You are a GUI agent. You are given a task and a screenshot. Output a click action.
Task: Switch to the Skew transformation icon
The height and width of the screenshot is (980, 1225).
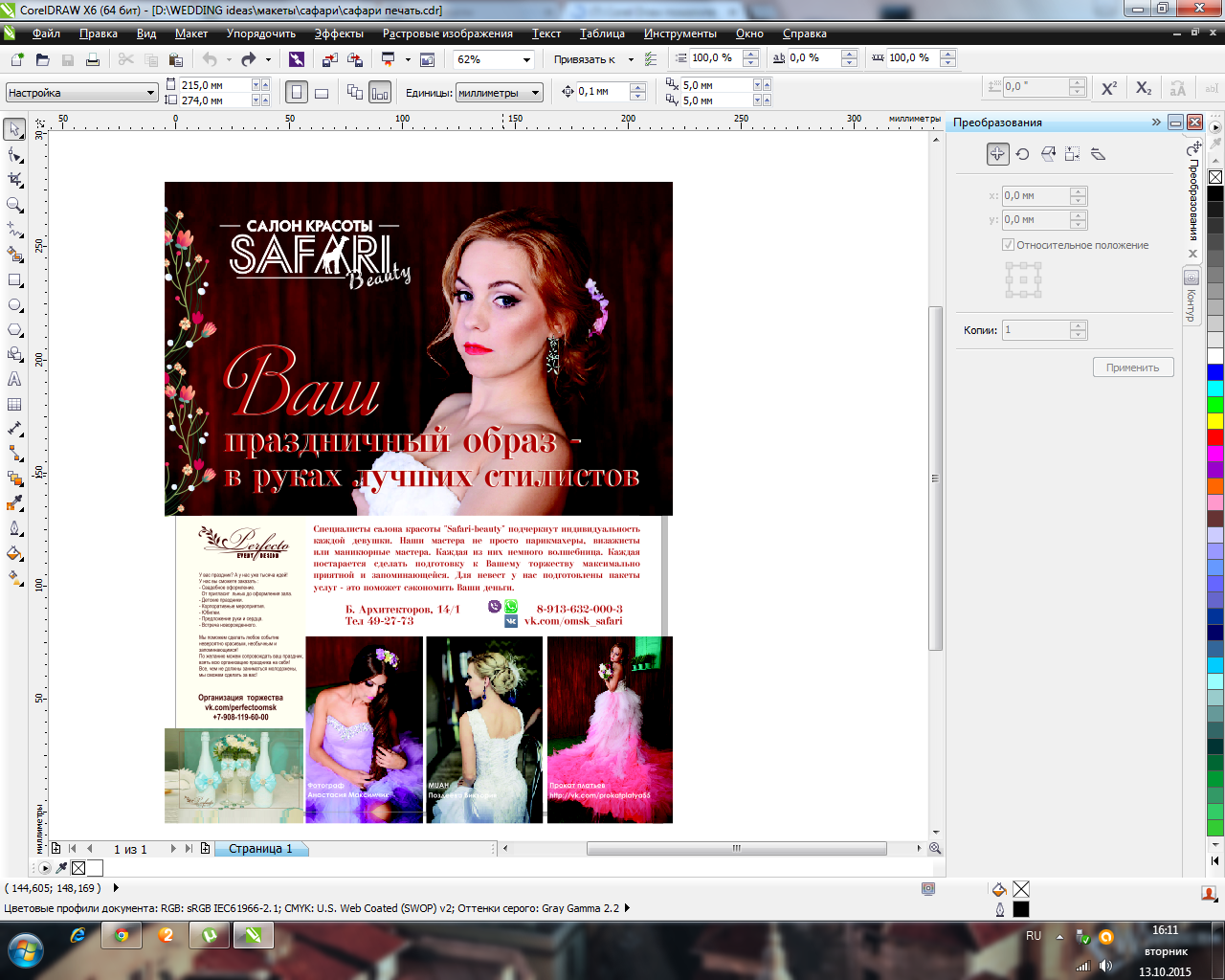(1099, 154)
